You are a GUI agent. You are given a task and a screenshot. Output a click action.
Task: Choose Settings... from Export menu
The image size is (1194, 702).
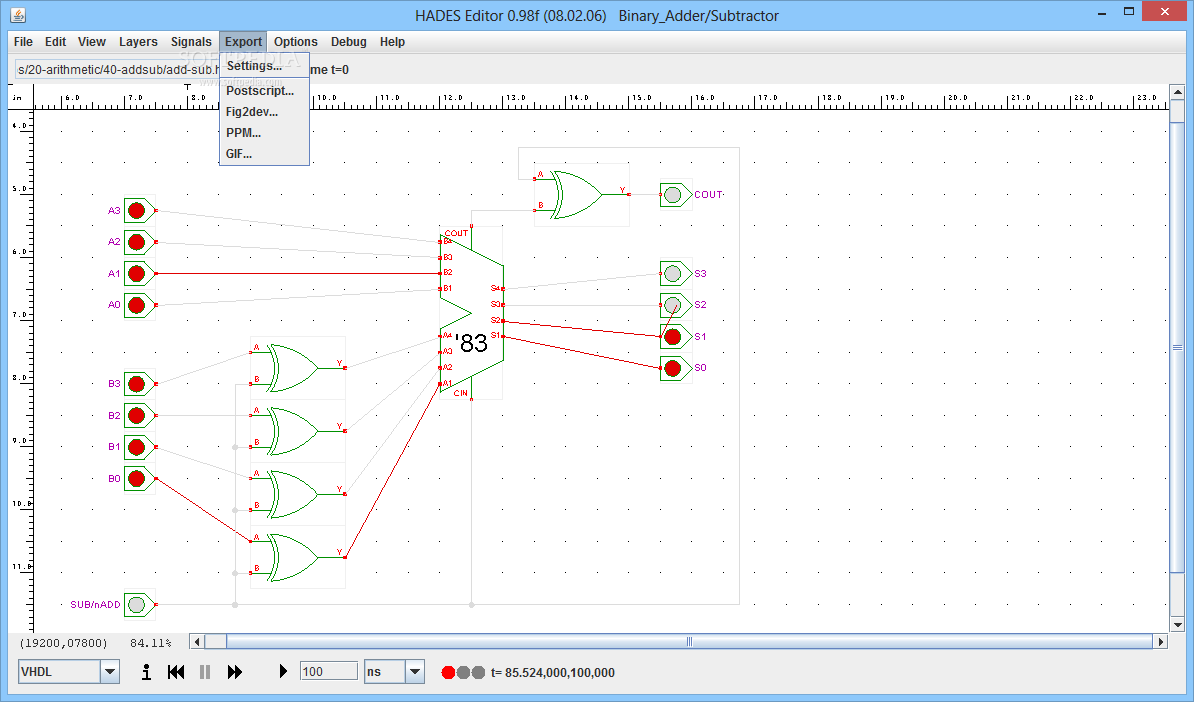click(x=264, y=66)
